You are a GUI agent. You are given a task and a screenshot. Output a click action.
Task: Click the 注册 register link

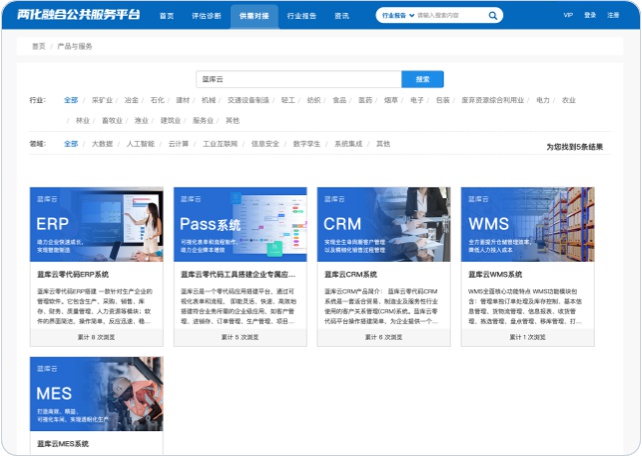click(613, 15)
